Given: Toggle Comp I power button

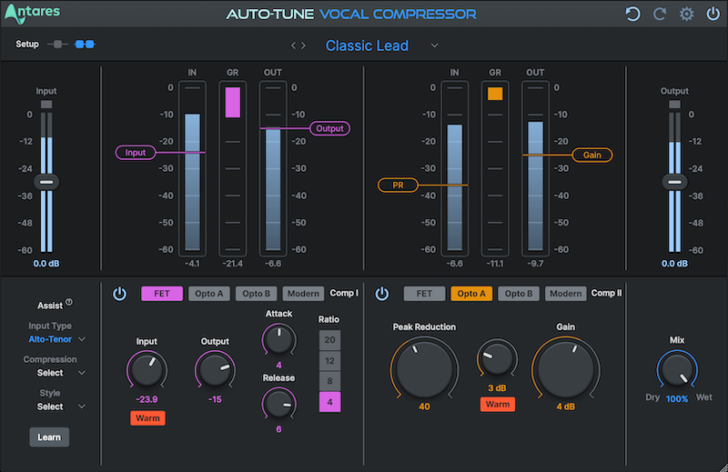Looking at the screenshot, I should click(119, 293).
